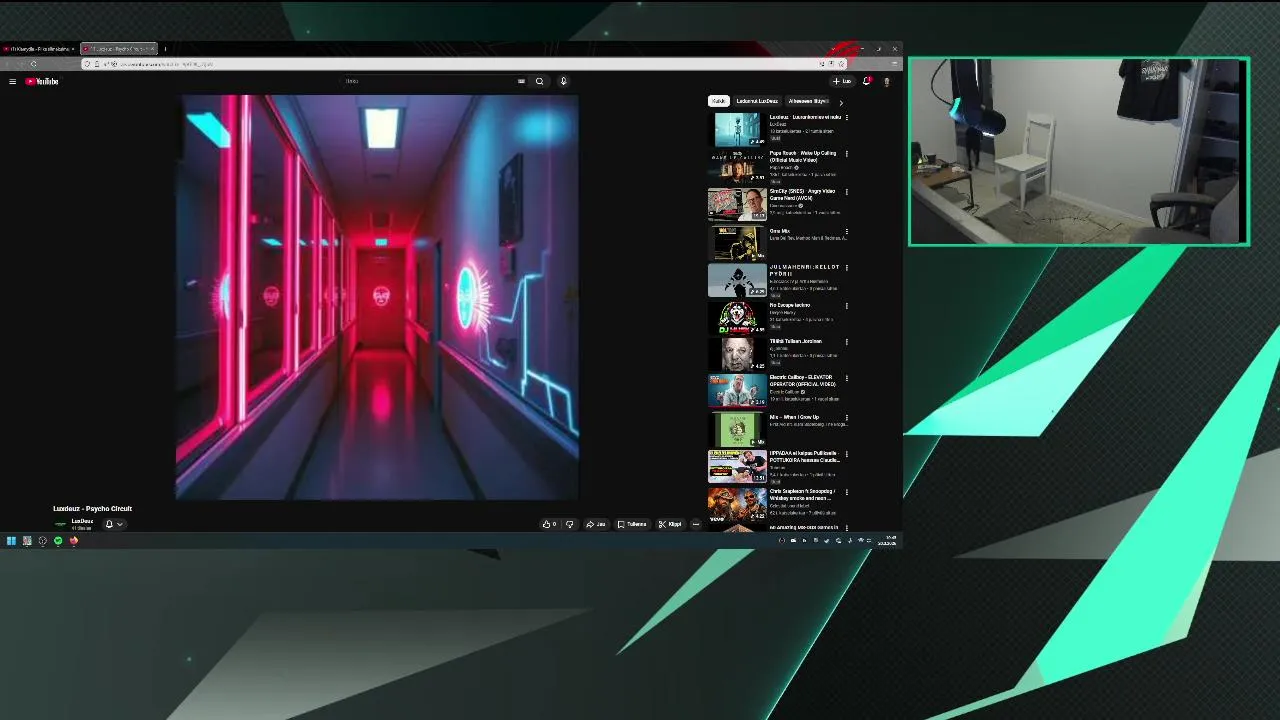Switch to the first browser tab
Screen dimensions: 1280x720
pos(39,48)
